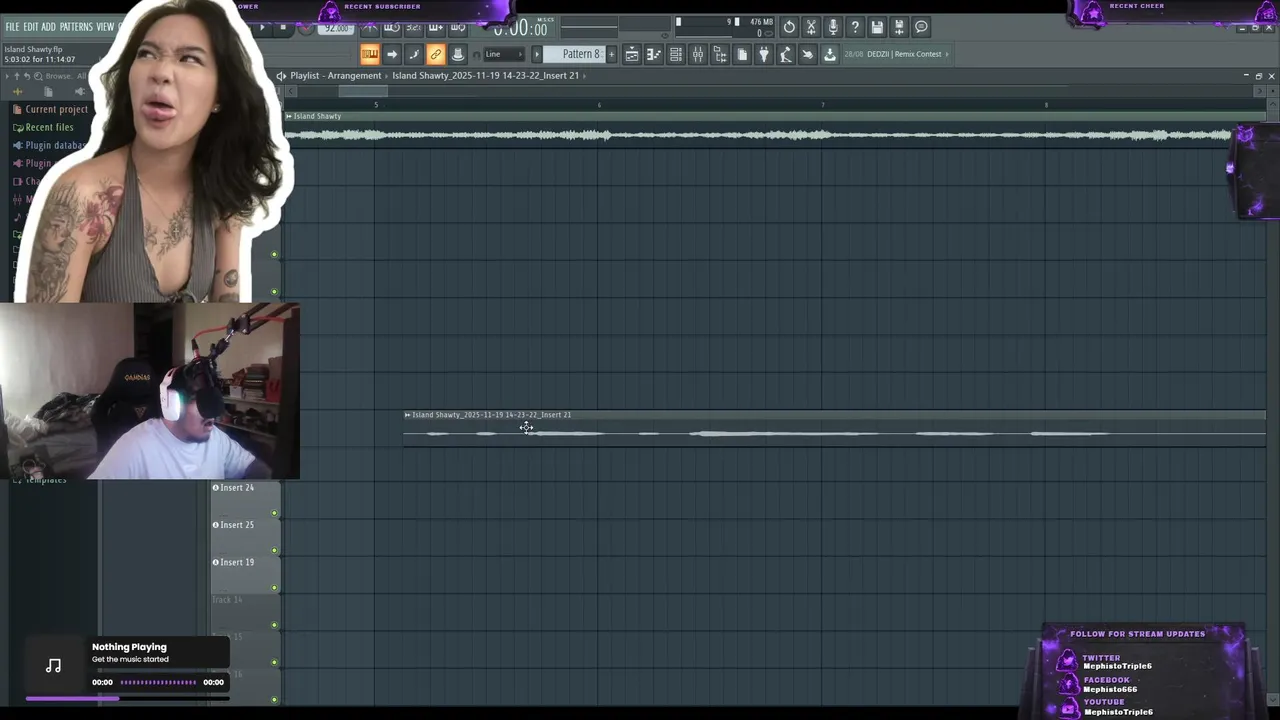Open the EDIT menu

point(31,27)
